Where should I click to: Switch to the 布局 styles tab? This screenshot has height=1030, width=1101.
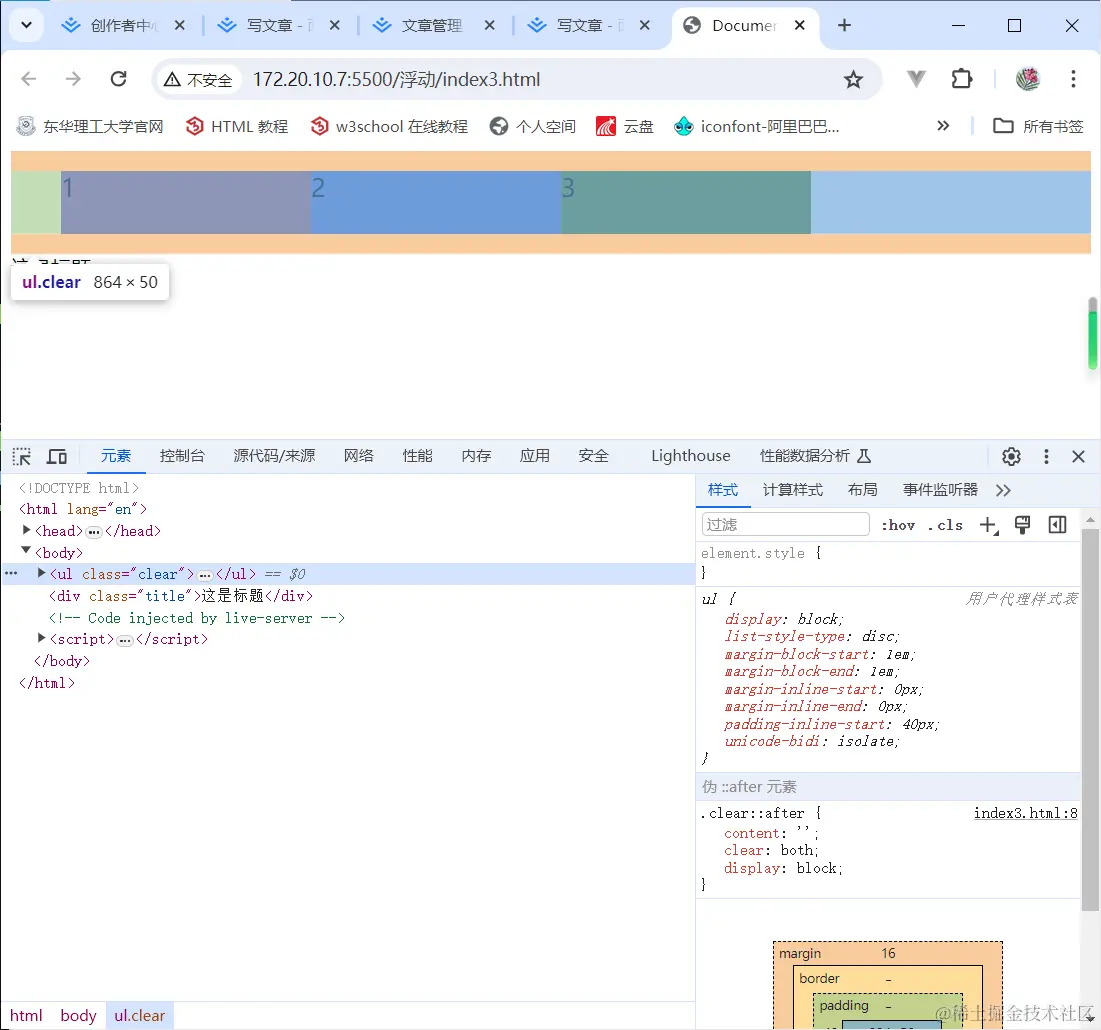tap(862, 489)
